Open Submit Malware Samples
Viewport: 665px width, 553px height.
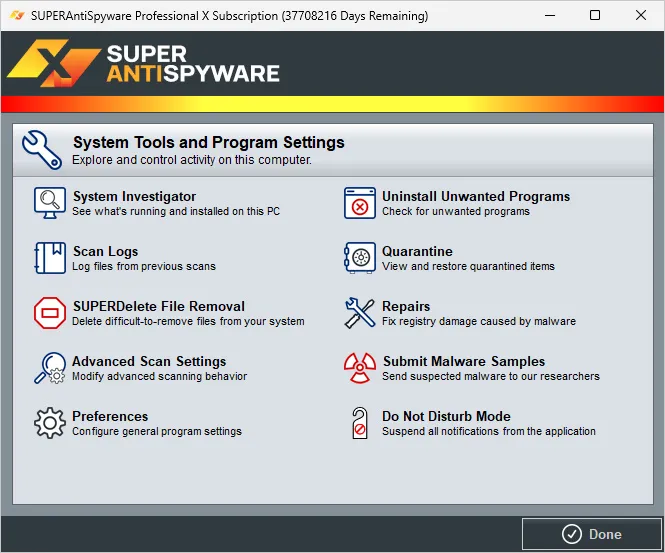tap(464, 361)
